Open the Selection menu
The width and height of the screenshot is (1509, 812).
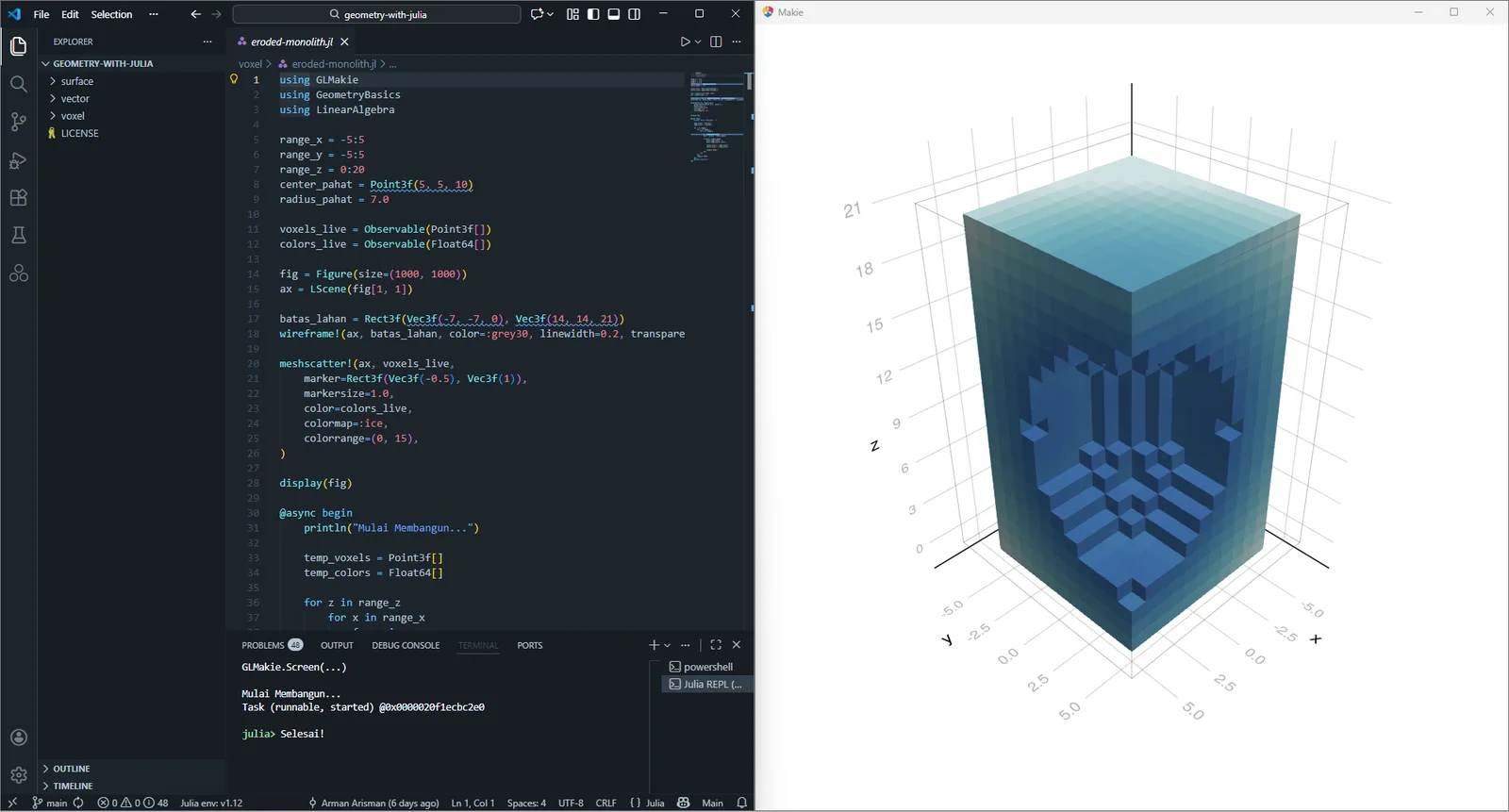[111, 14]
